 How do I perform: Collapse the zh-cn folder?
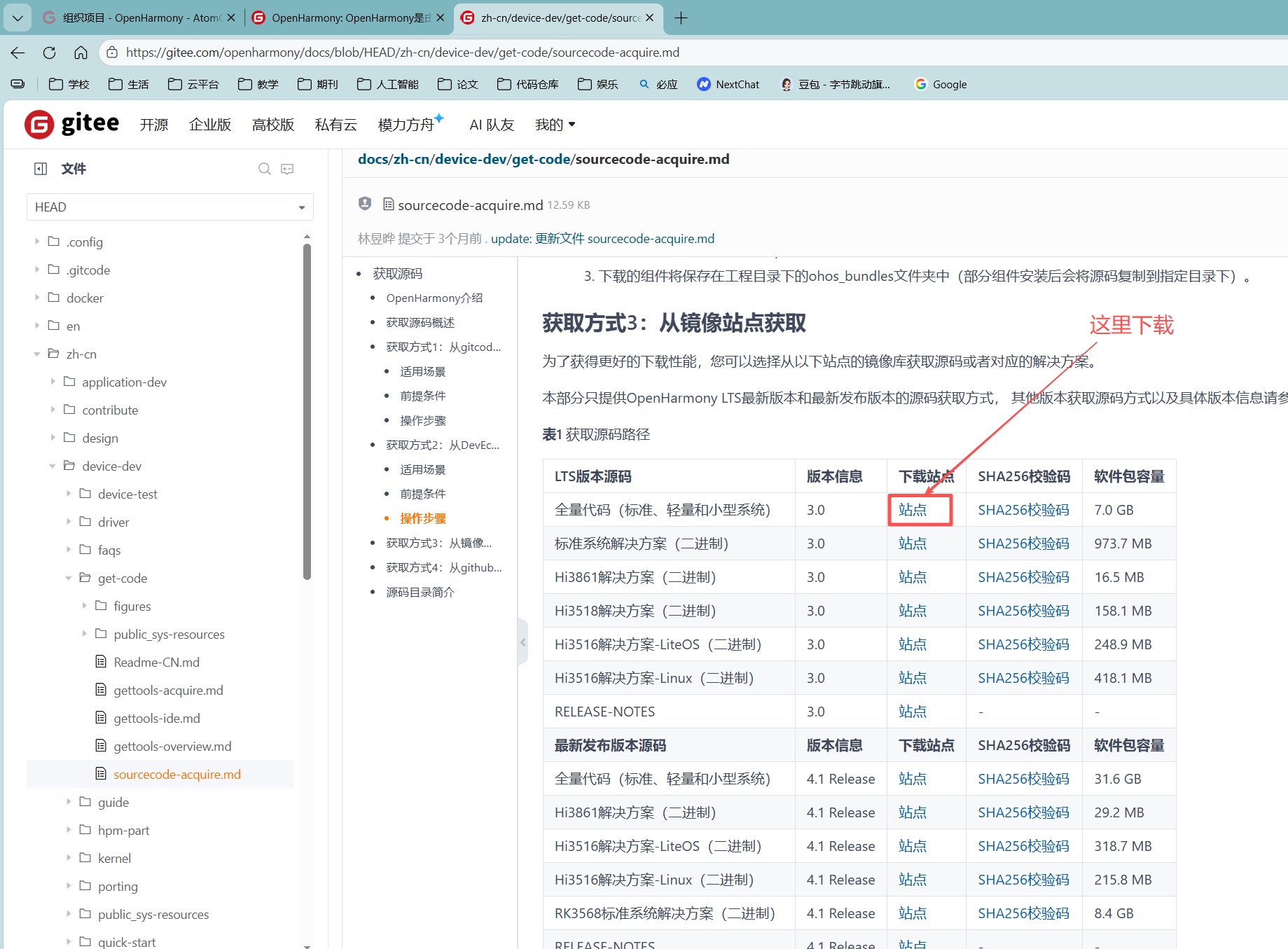[x=36, y=354]
